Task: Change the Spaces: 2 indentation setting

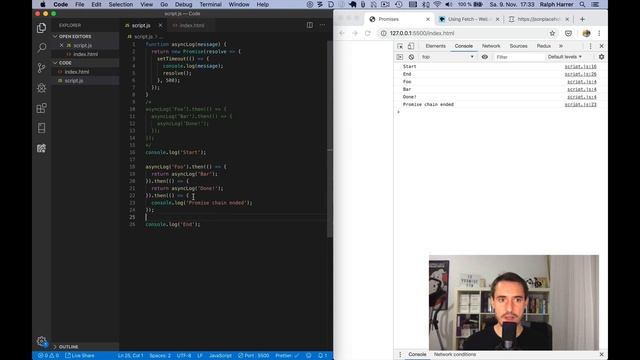Action: coord(160,356)
